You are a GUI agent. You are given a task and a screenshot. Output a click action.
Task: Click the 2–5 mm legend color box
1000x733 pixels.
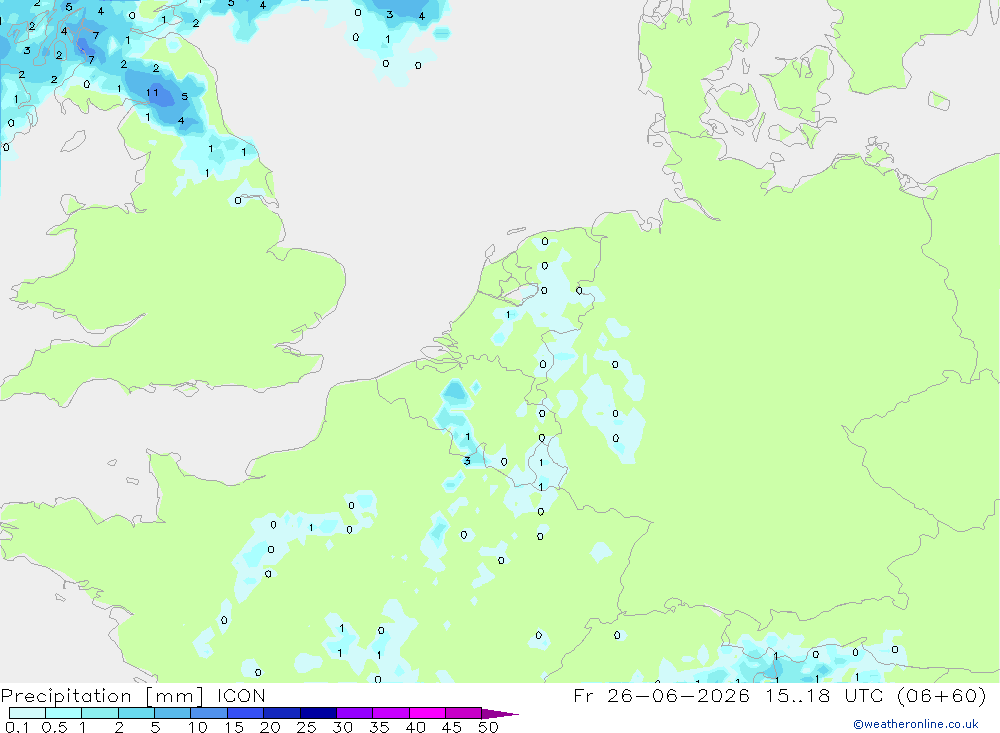pos(136,713)
